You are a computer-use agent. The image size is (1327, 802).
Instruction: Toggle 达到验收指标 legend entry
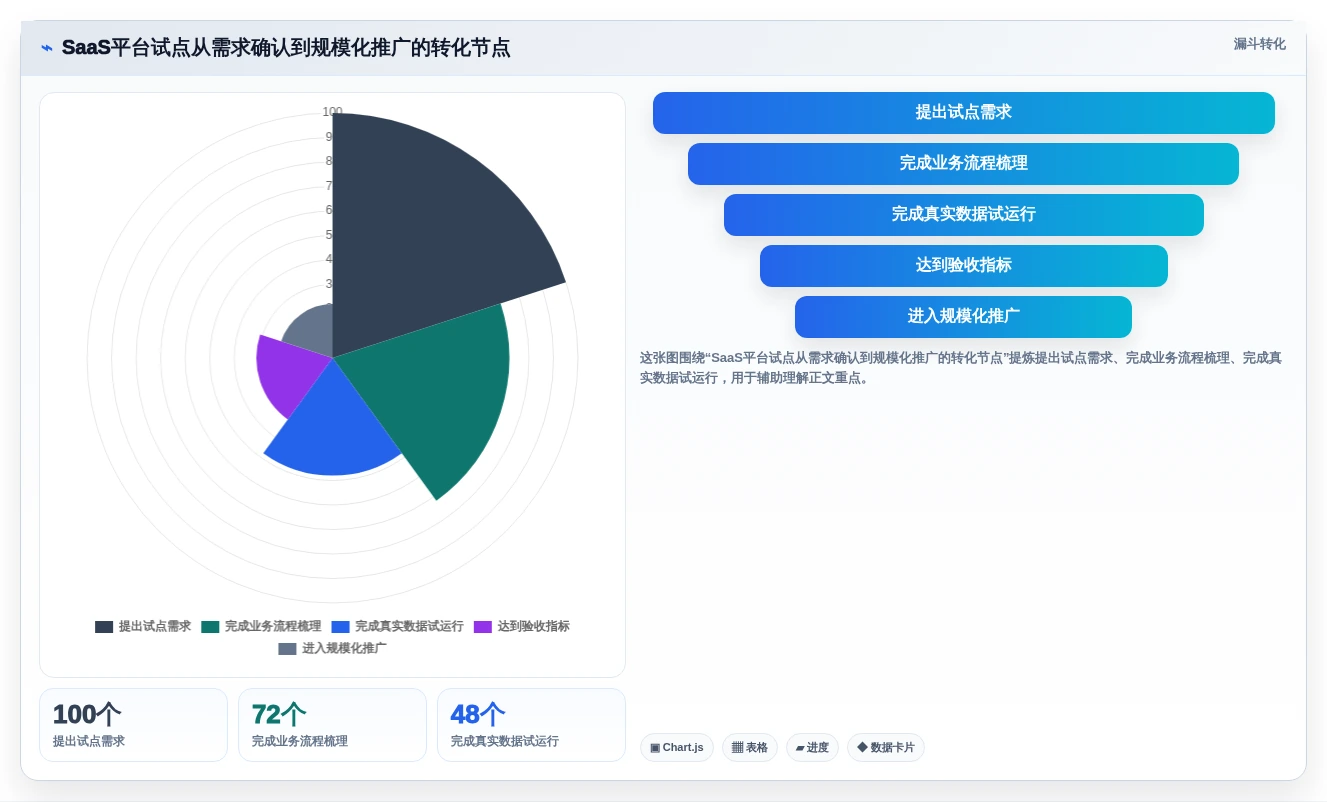point(522,627)
